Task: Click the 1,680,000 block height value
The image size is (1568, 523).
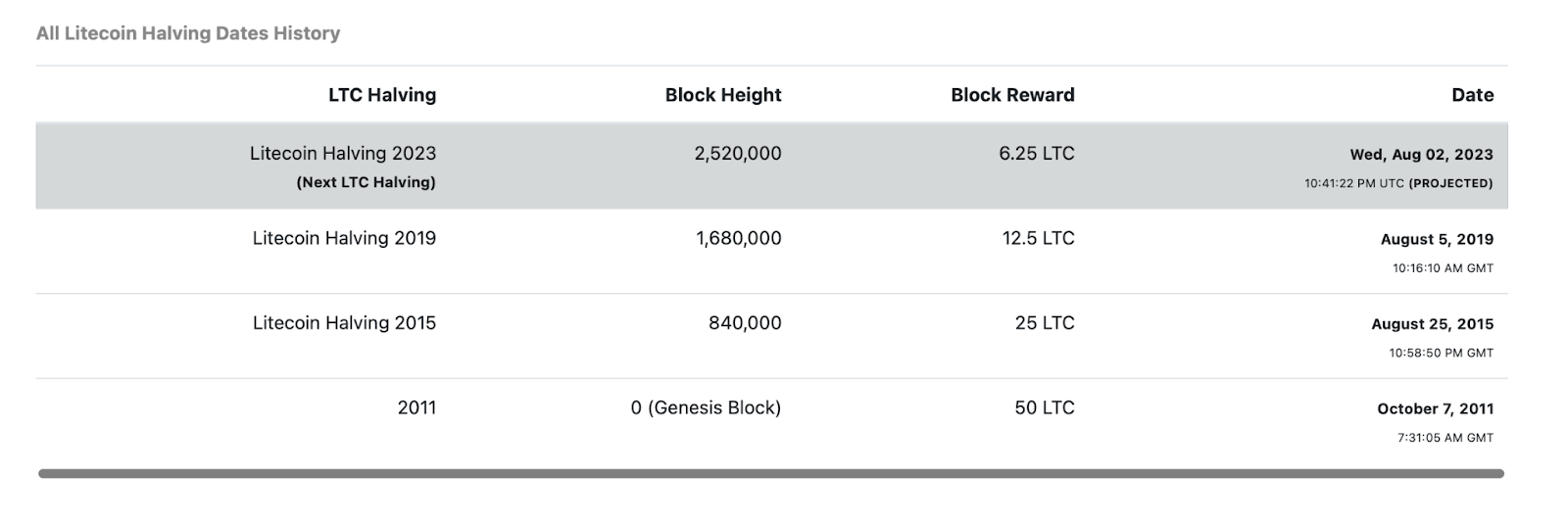Action: tap(739, 238)
